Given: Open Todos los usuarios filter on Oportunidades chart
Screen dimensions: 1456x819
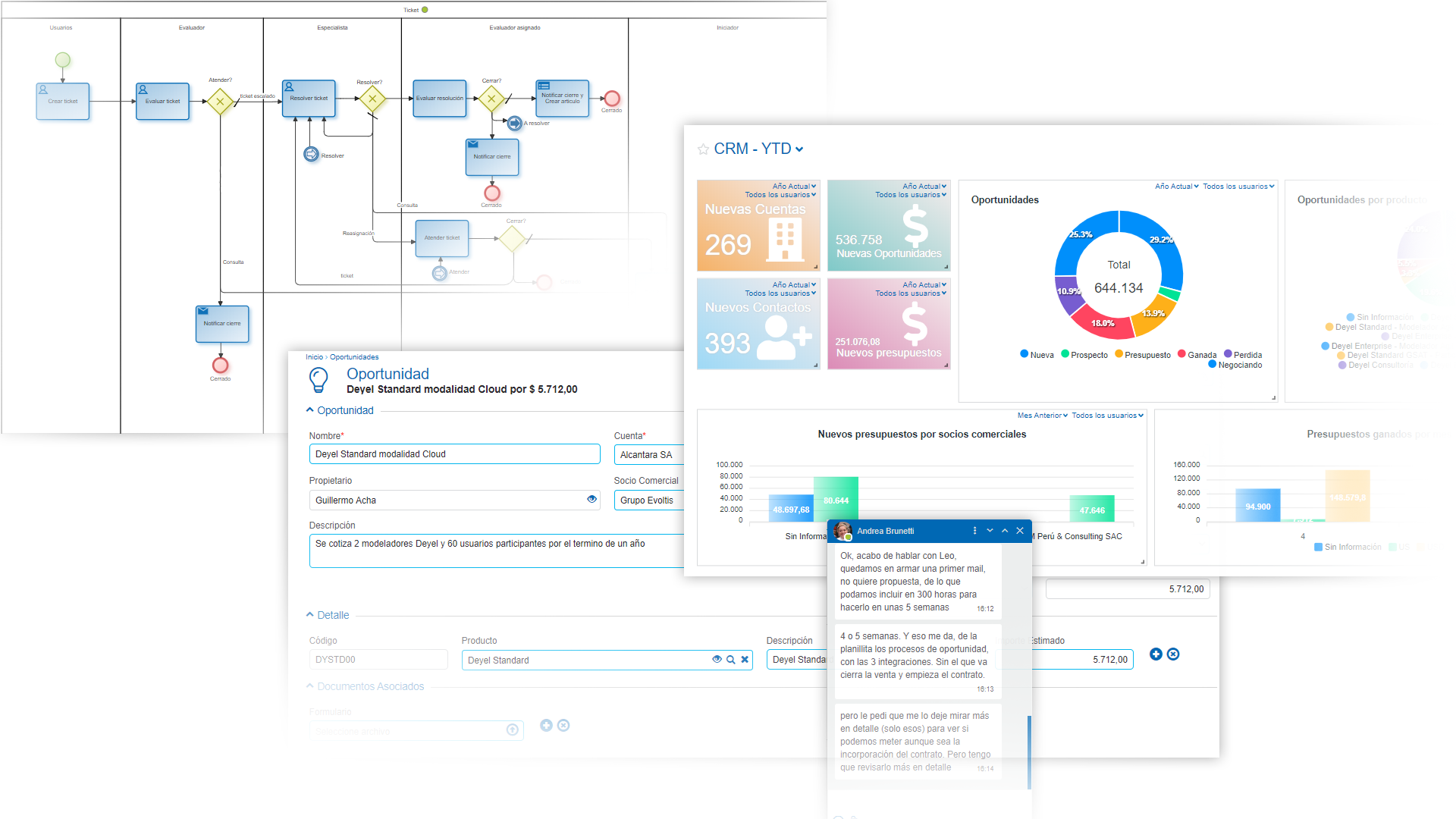Looking at the screenshot, I should (x=1238, y=187).
